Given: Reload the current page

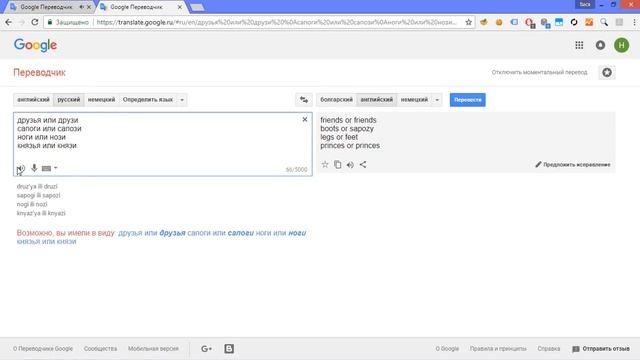Looking at the screenshot, I should pos(35,22).
